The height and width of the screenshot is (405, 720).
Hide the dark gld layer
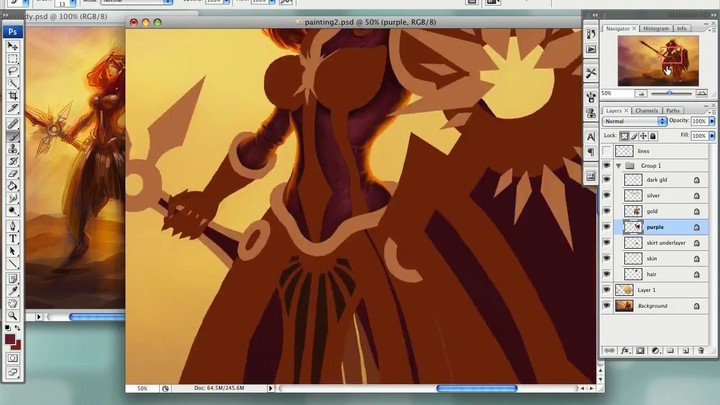[x=607, y=180]
